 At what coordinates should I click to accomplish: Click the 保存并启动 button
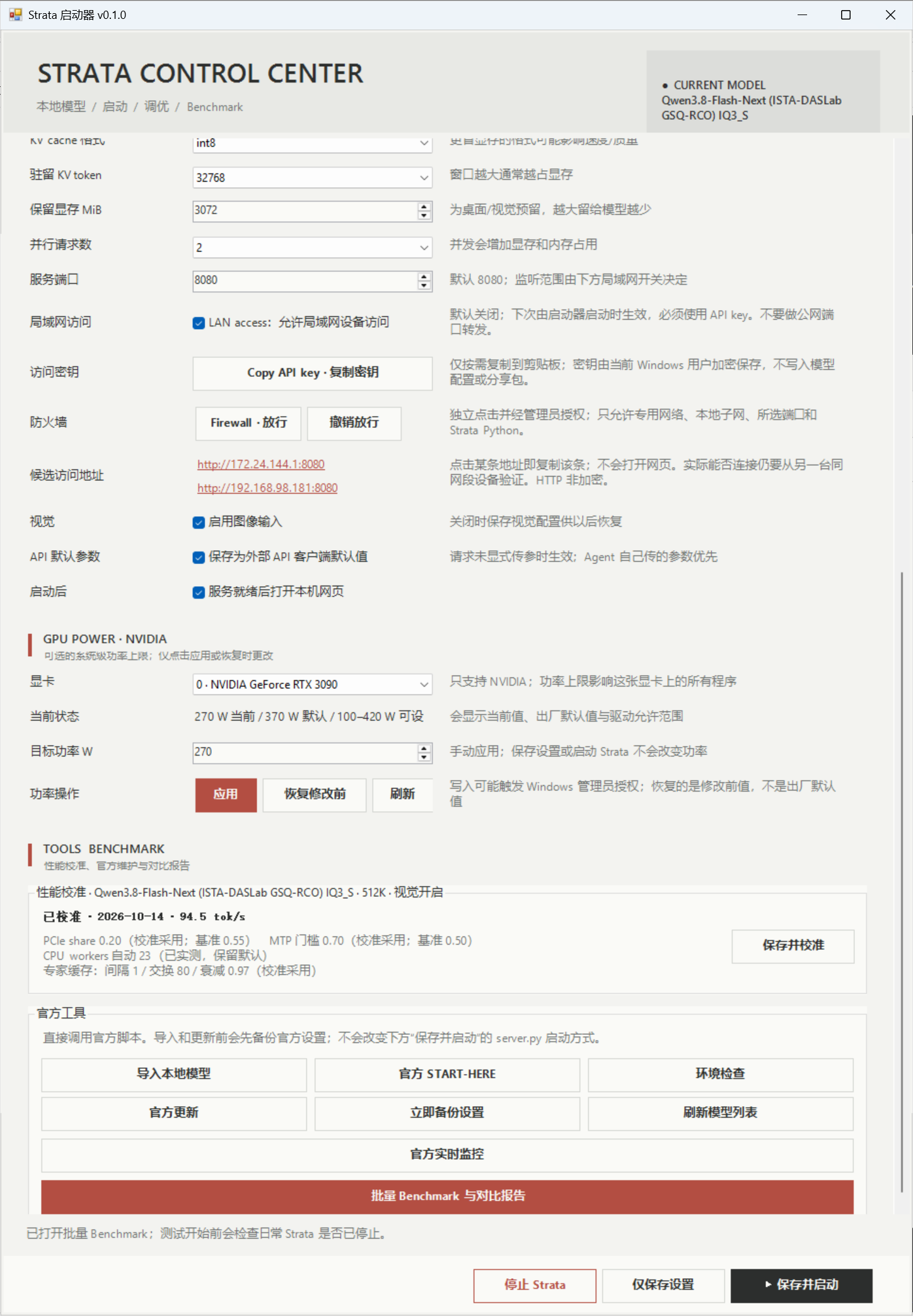coord(801,1286)
